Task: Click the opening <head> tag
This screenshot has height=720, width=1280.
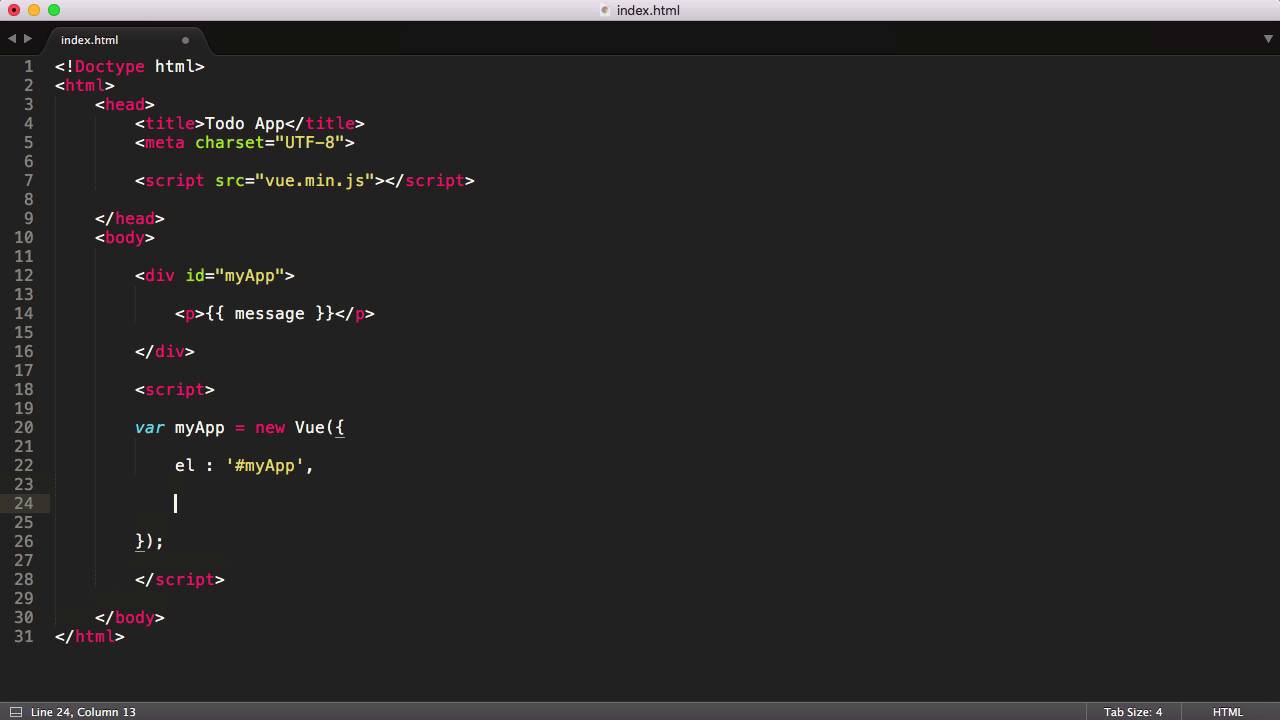Action: pyautogui.click(x=125, y=104)
